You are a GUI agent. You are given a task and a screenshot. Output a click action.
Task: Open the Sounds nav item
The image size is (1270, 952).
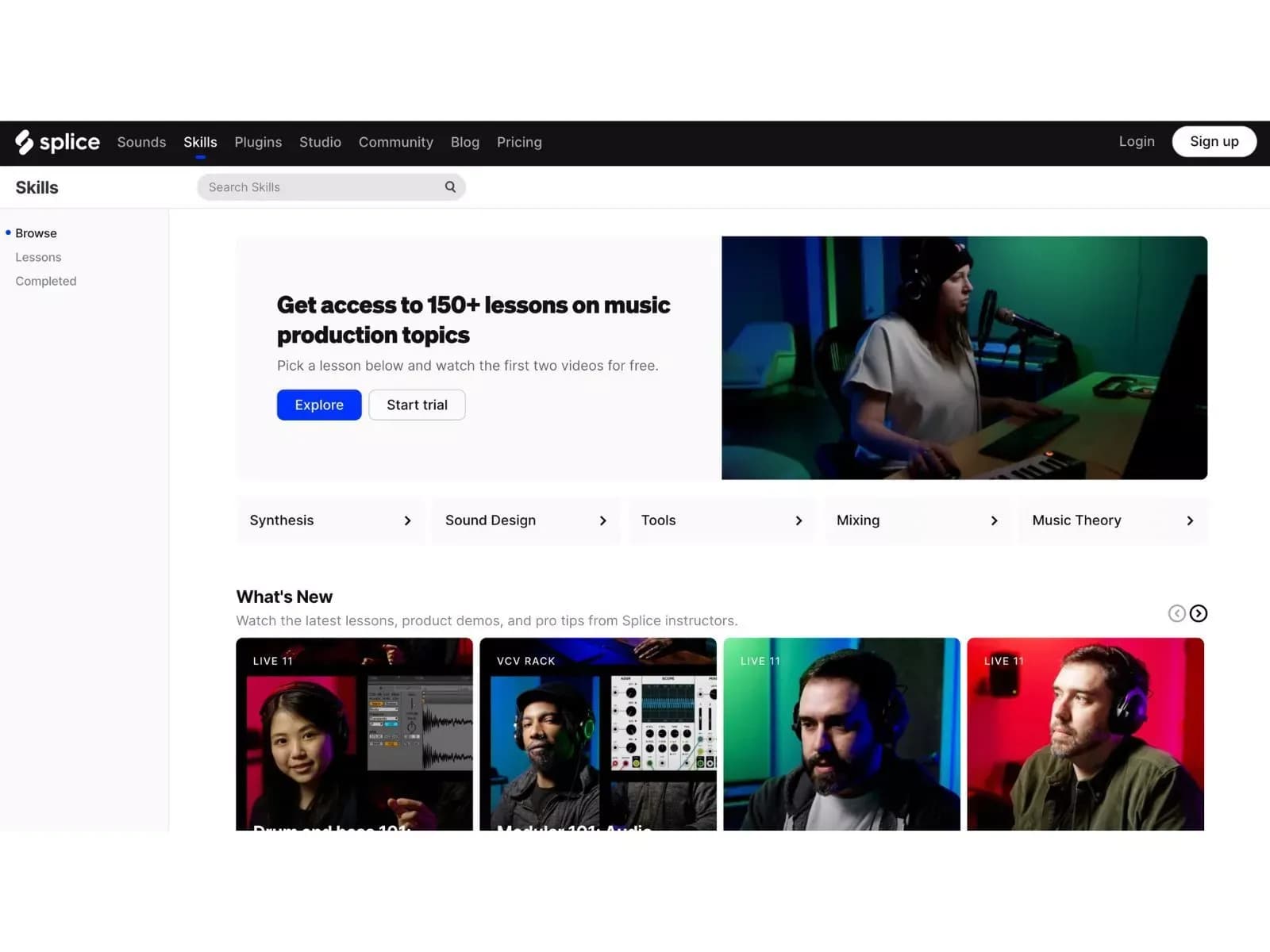tap(141, 142)
